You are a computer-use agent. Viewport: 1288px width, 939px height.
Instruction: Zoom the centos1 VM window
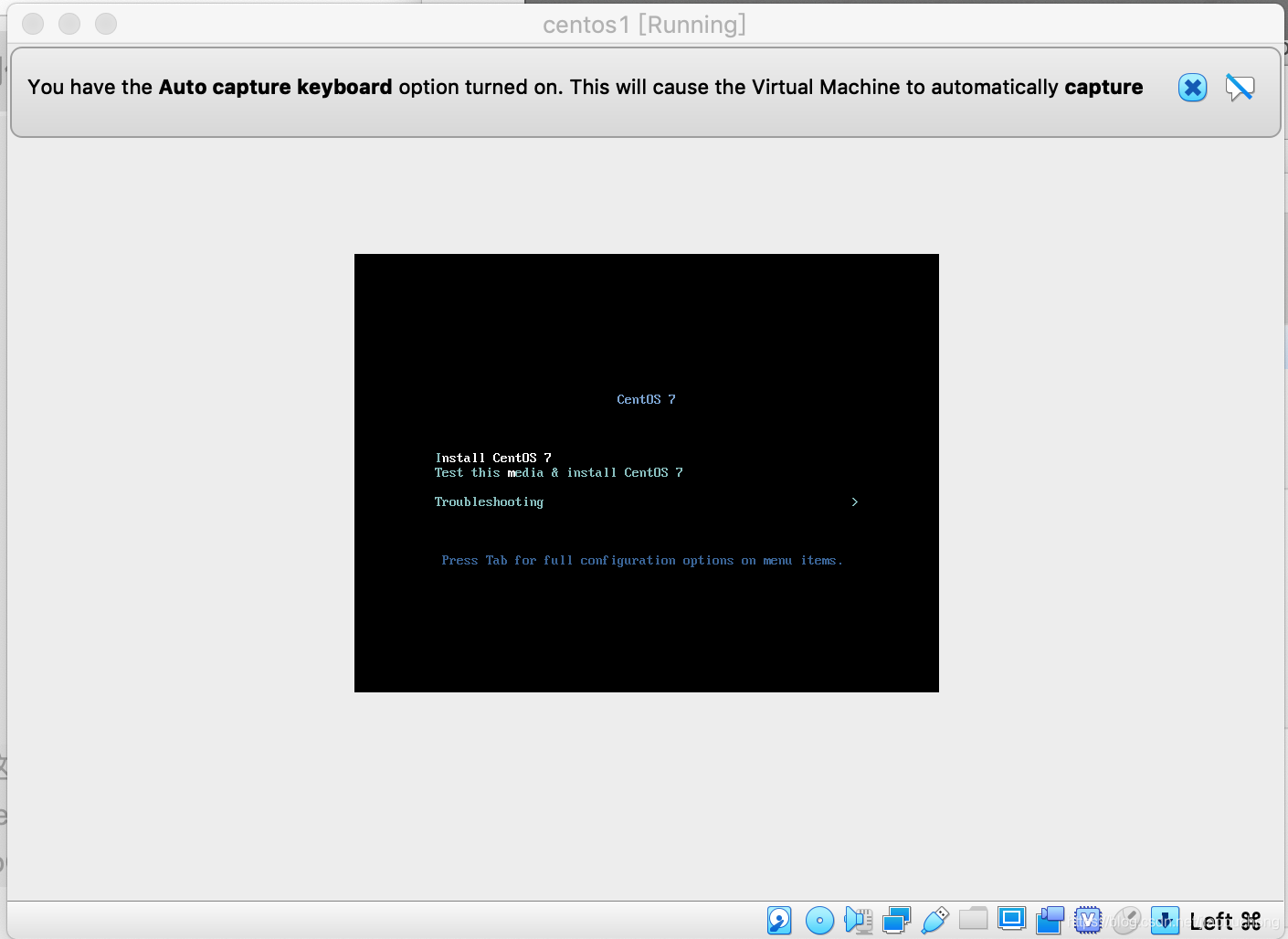pyautogui.click(x=106, y=24)
